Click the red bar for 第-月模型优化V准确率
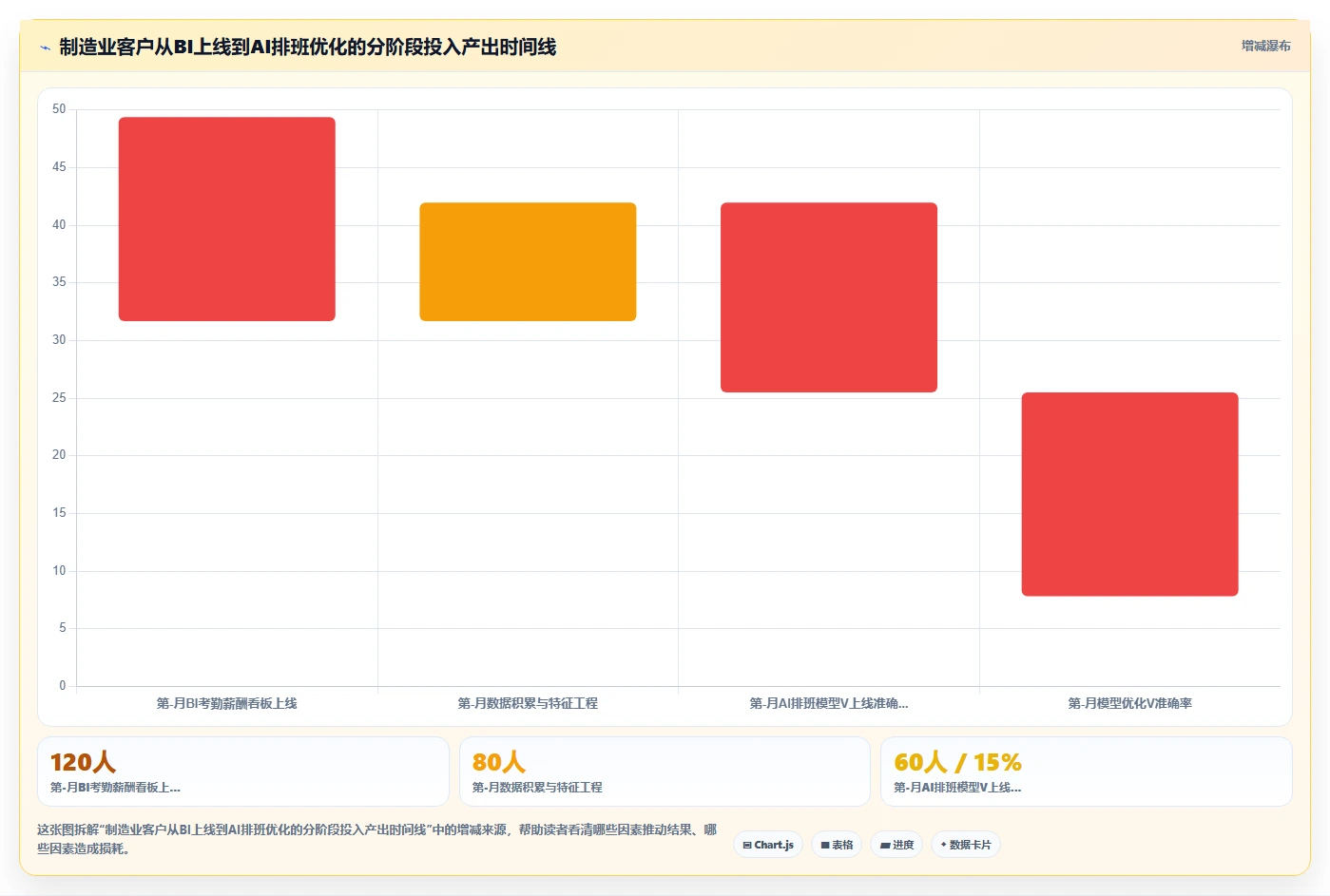Screen dimensions: 1330x896 tap(1129, 494)
